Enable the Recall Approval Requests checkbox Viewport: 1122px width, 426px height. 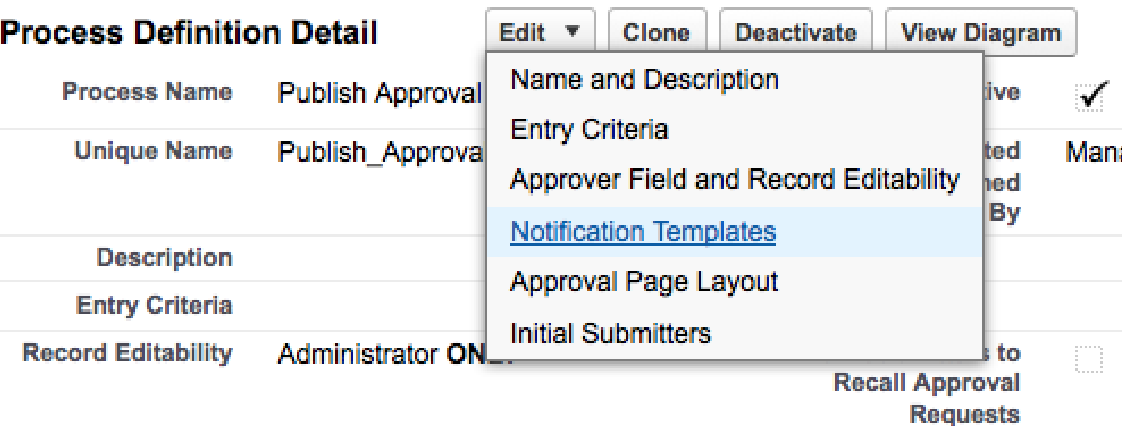tap(1089, 360)
